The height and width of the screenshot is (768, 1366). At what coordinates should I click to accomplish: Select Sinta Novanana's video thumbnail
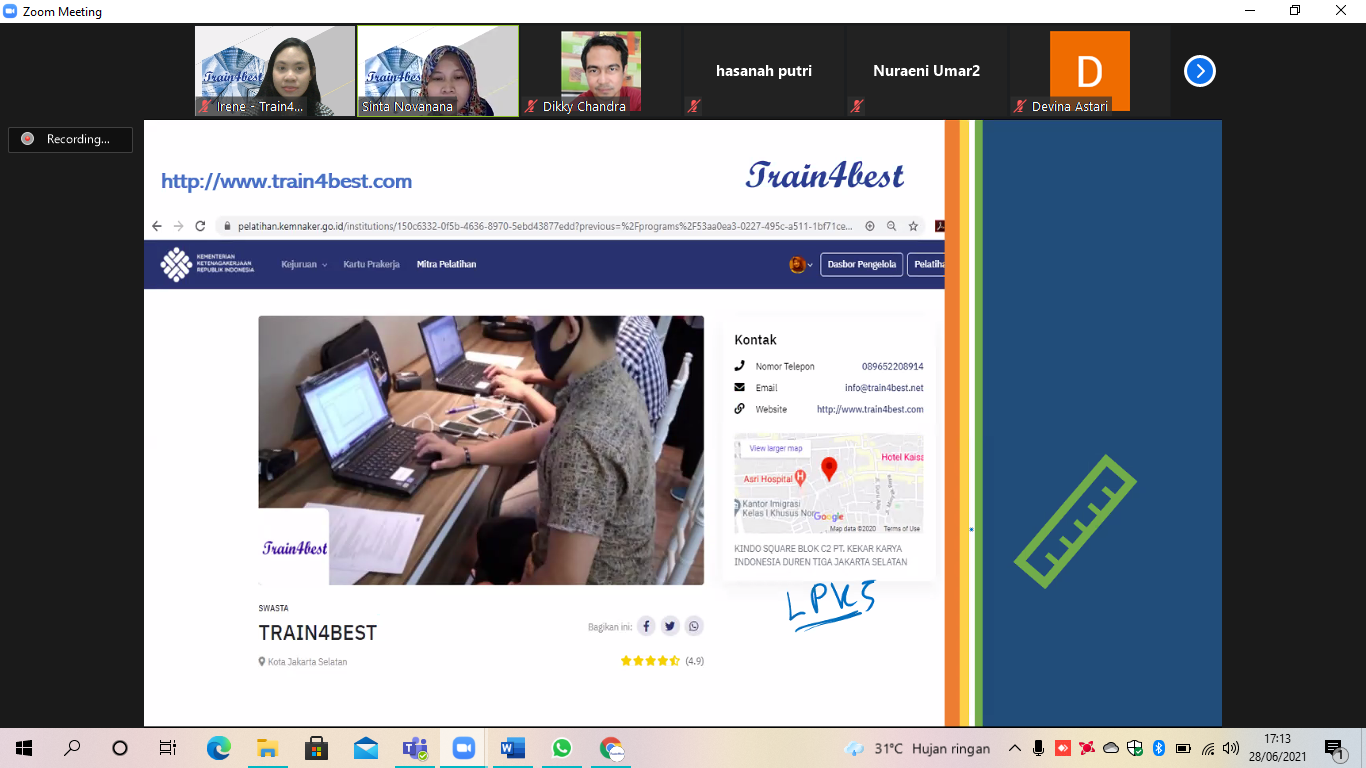[x=437, y=70]
